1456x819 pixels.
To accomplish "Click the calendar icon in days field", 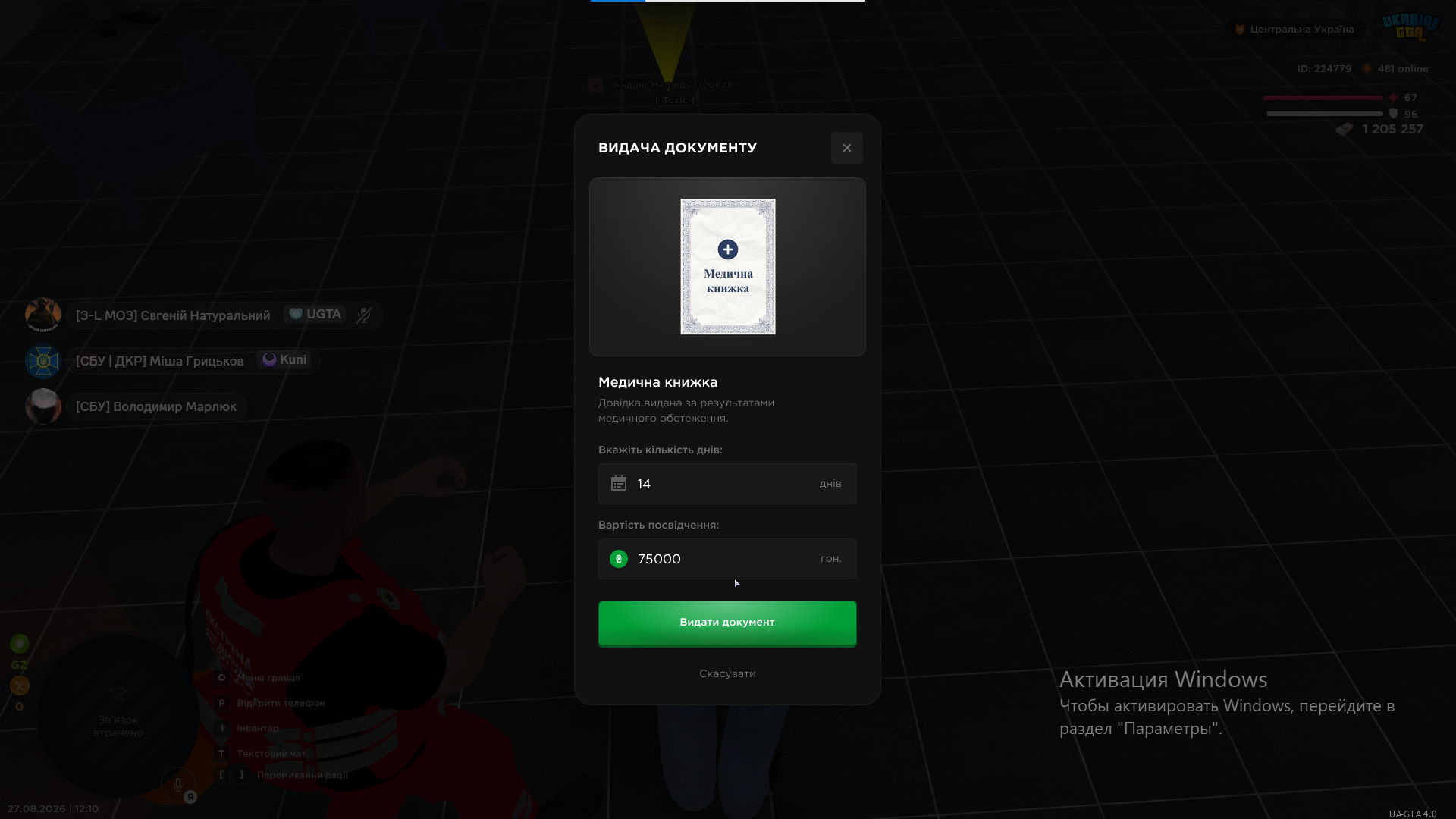I will (619, 484).
